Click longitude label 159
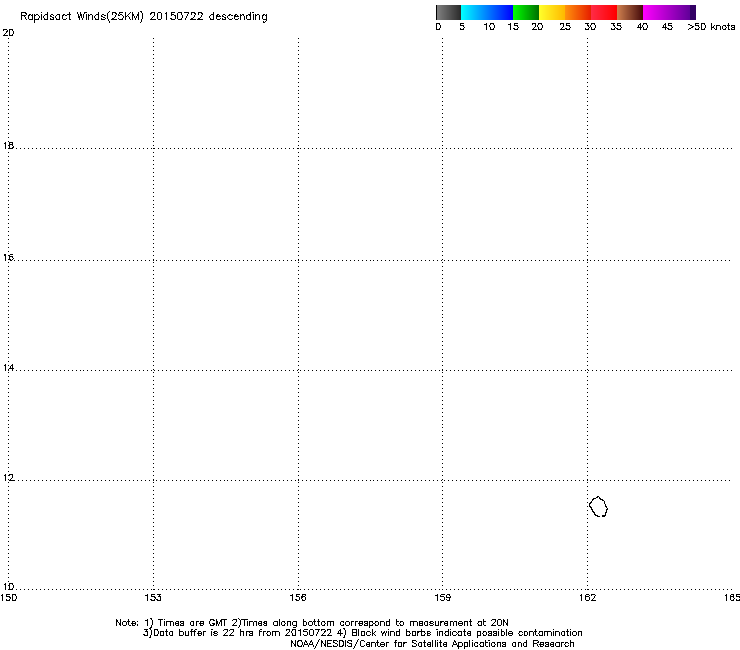Screen dimensions: 740x650 [442, 598]
